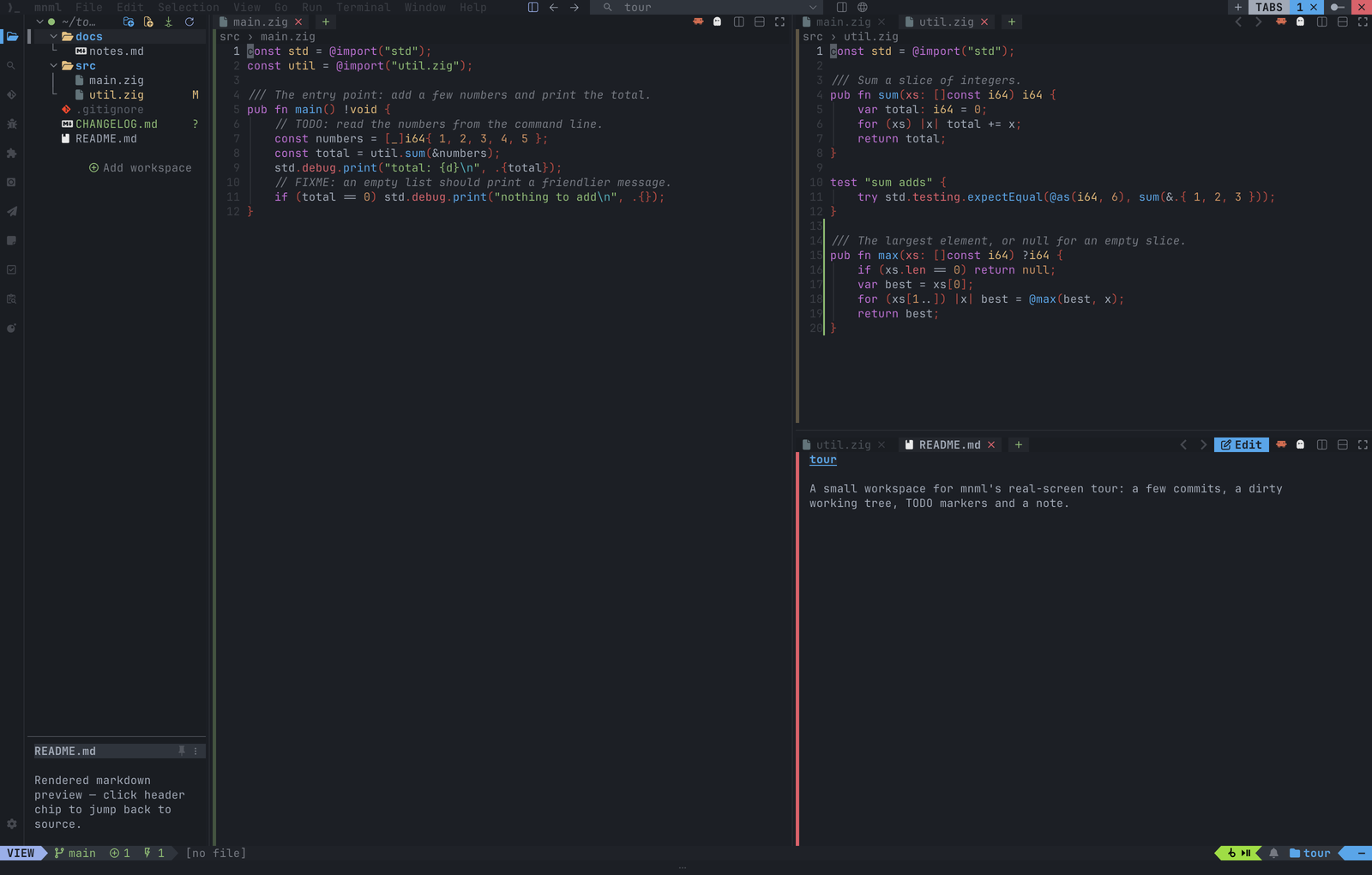Open the Terminal menu
This screenshot has width=1372, height=875.
(x=364, y=8)
